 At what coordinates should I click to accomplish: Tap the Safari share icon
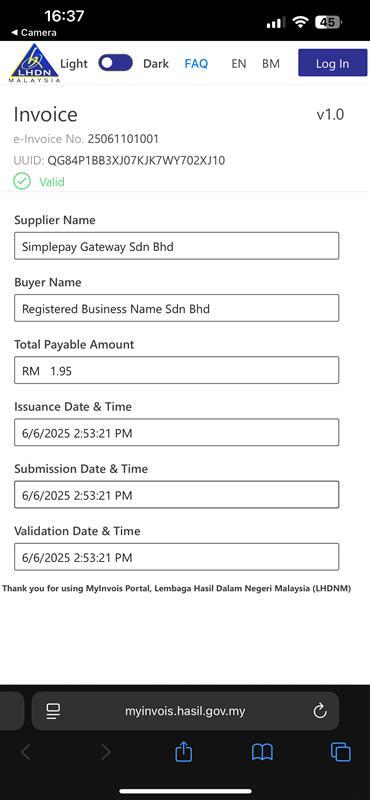[183, 752]
